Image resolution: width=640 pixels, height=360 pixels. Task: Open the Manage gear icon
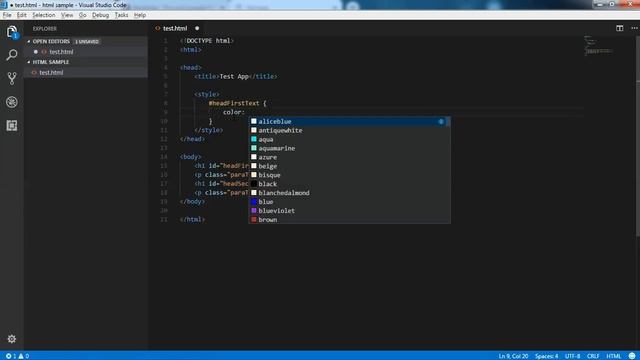(12, 339)
